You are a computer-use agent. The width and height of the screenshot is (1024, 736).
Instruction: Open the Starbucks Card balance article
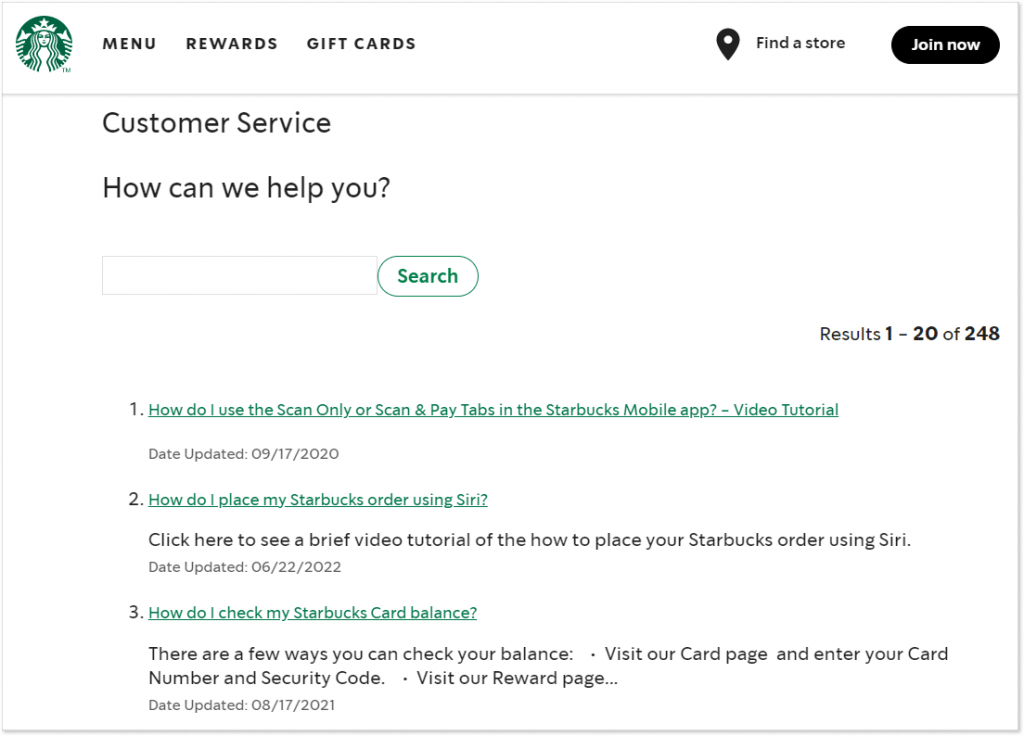click(312, 612)
